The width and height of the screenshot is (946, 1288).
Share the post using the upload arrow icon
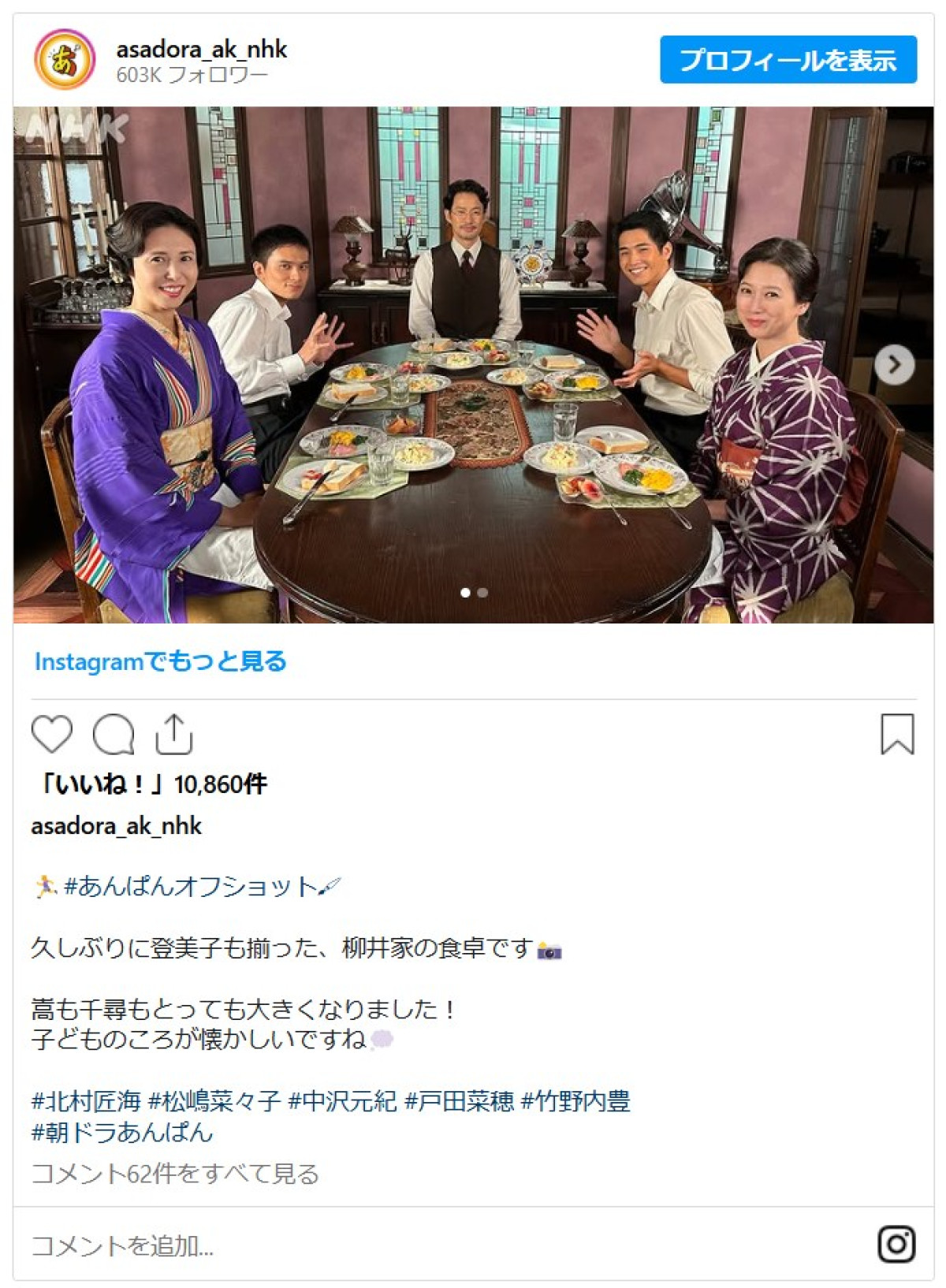[x=173, y=734]
